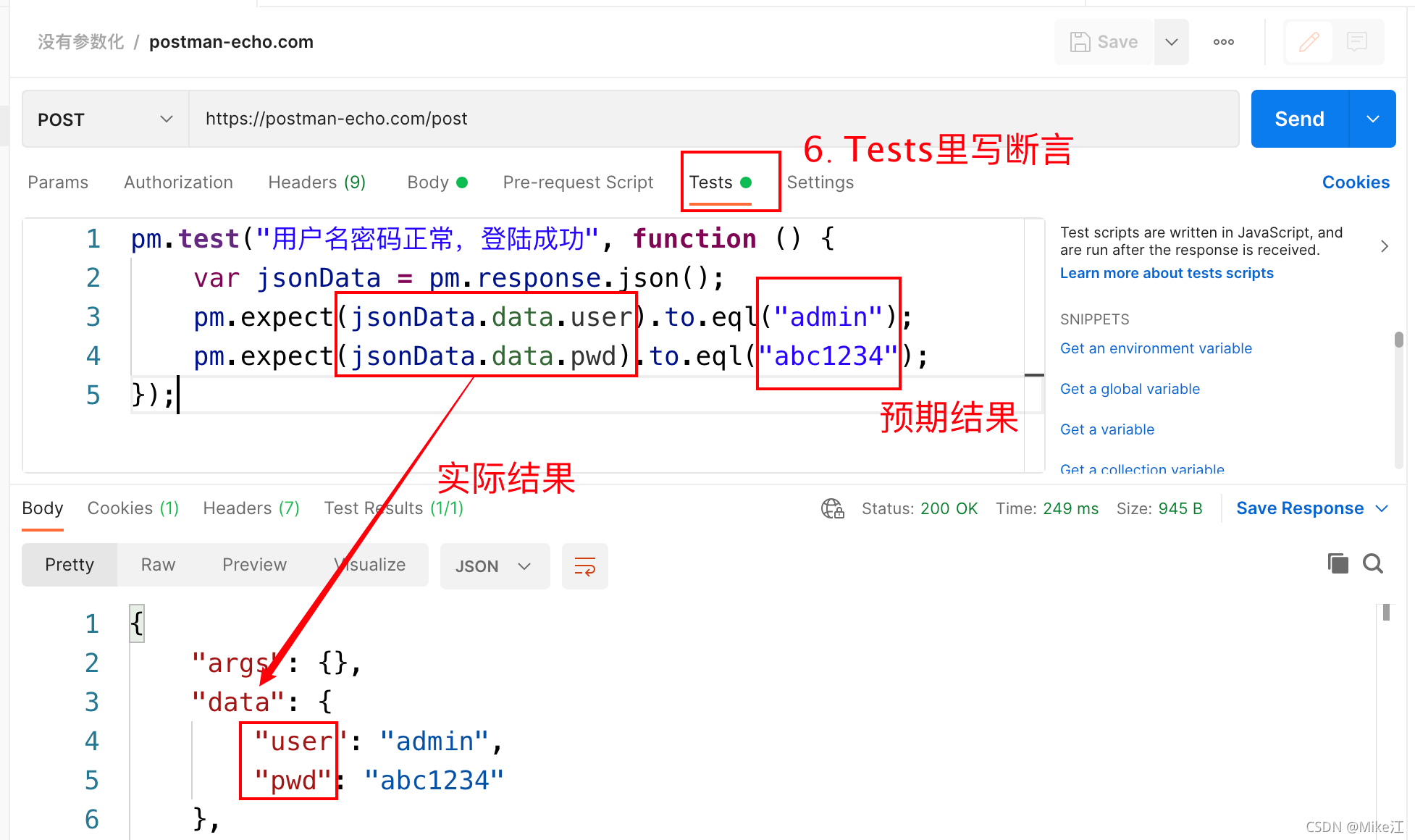This screenshot has width=1415, height=840.
Task: Open the Authorization tab
Action: point(178,182)
